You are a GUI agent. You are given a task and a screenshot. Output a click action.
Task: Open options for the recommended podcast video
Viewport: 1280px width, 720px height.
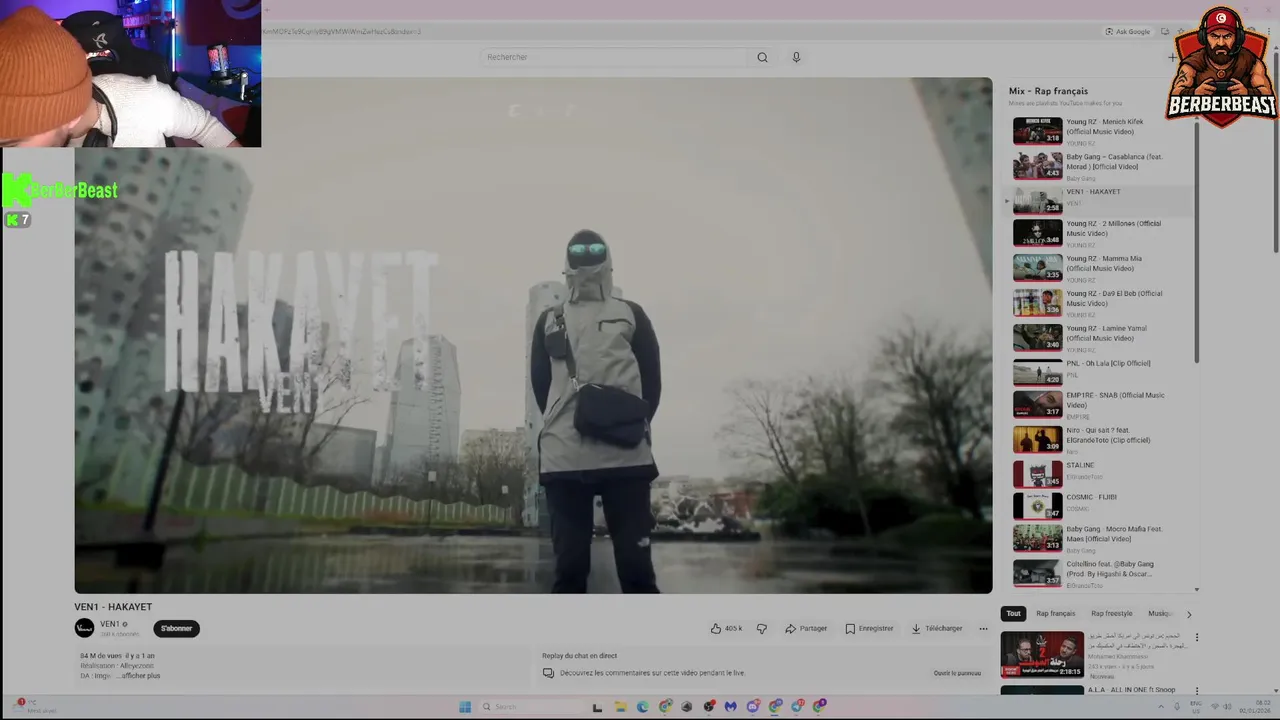1196,638
